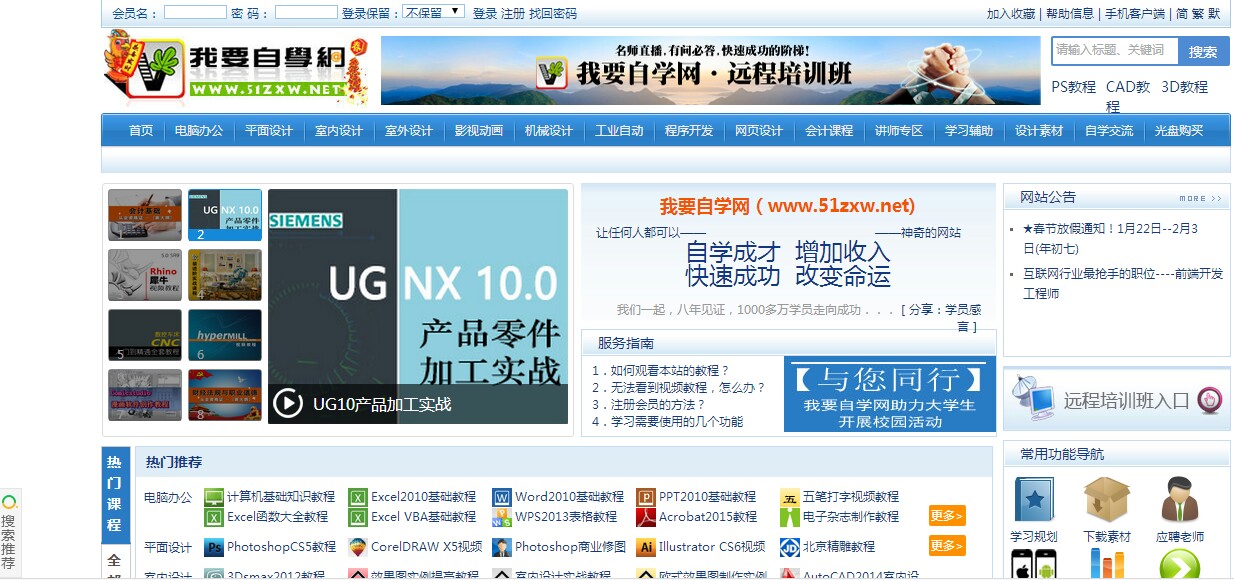The height and width of the screenshot is (580, 1234).
Task: Select the hyperMILL thumbnail 6
Action: click(225, 335)
